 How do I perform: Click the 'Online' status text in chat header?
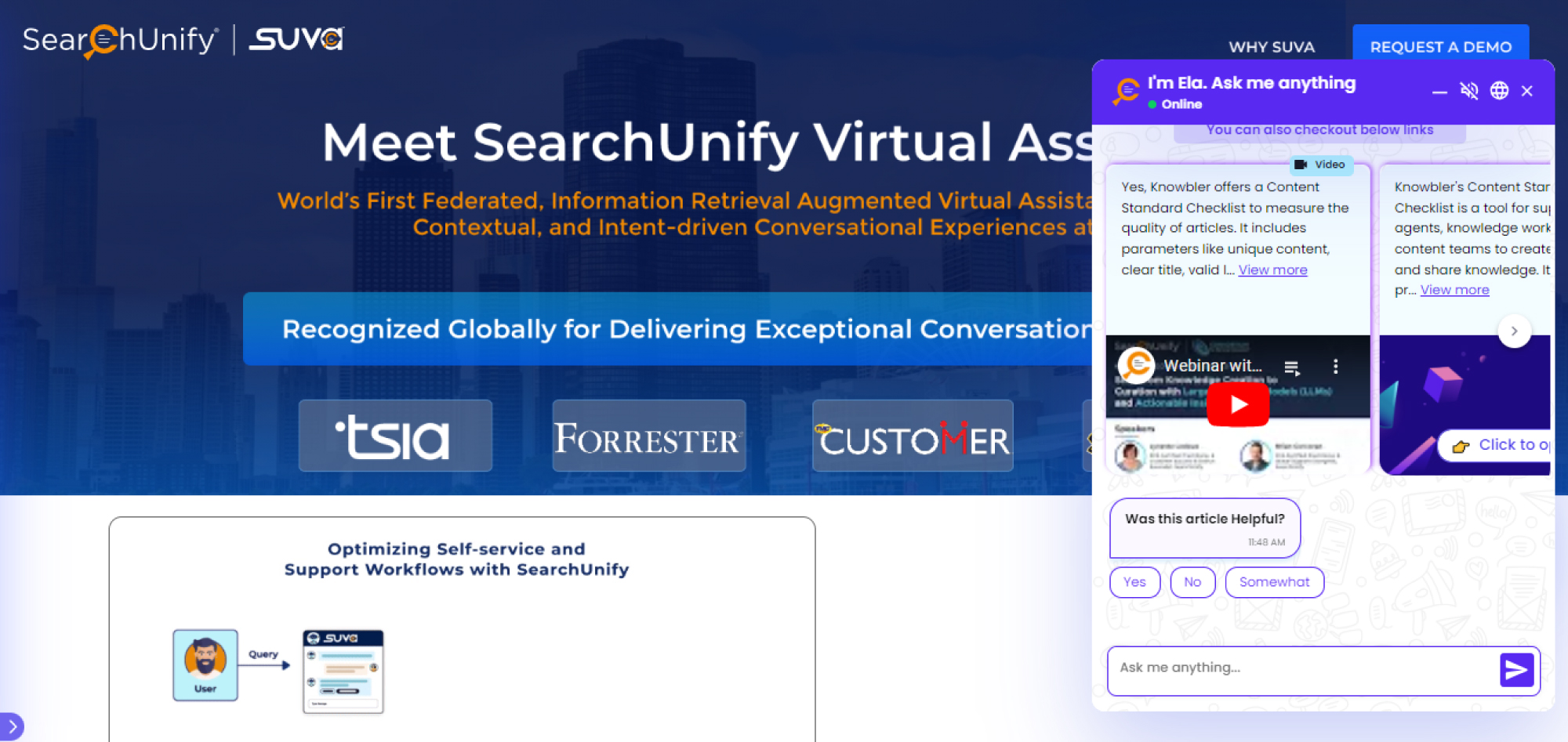pos(1181,104)
